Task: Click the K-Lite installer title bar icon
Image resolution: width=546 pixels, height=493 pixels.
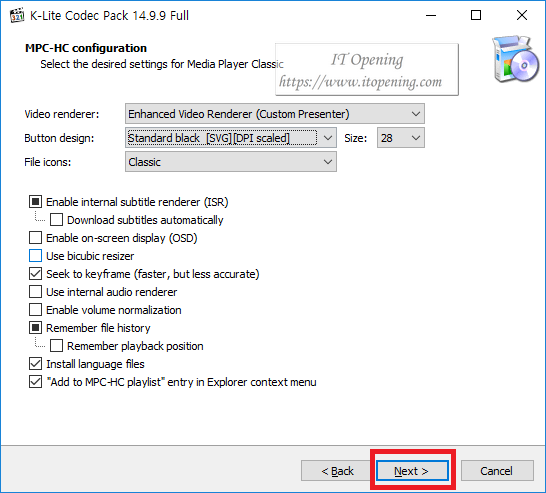Action: pyautogui.click(x=17, y=16)
